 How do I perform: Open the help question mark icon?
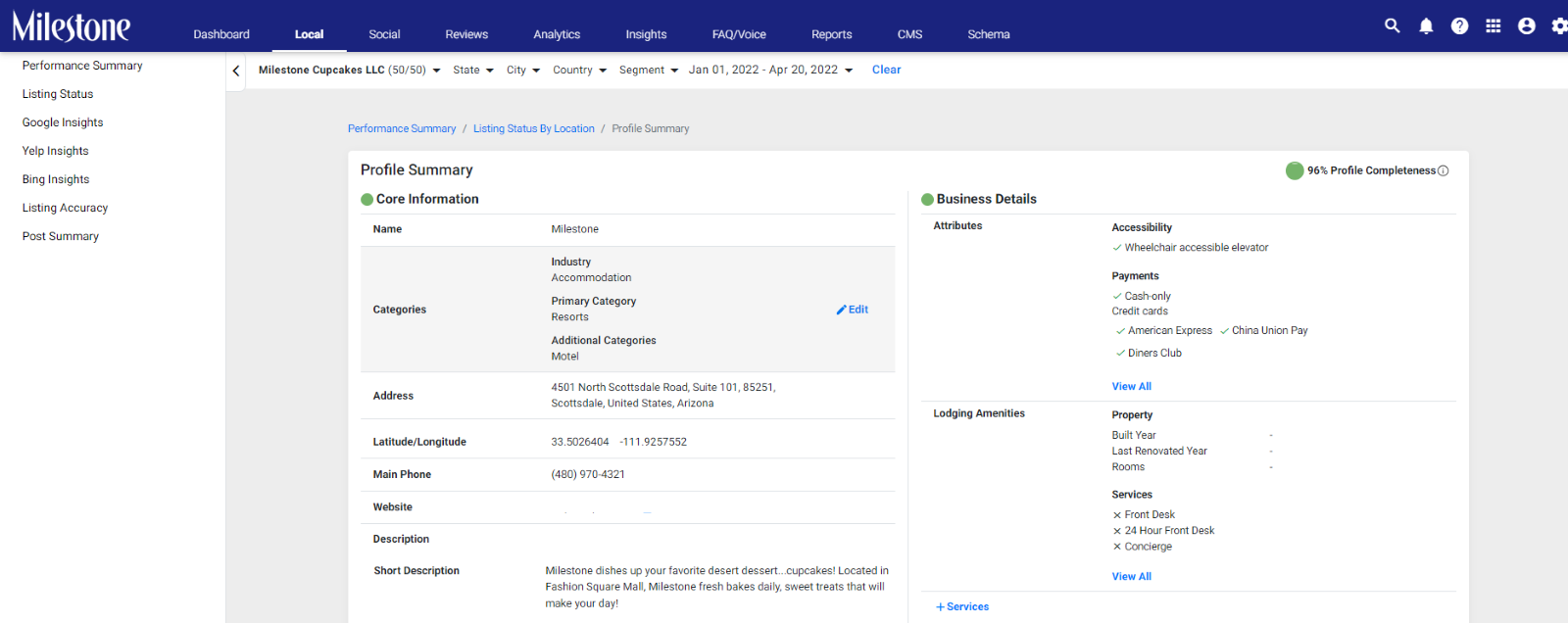1459,26
